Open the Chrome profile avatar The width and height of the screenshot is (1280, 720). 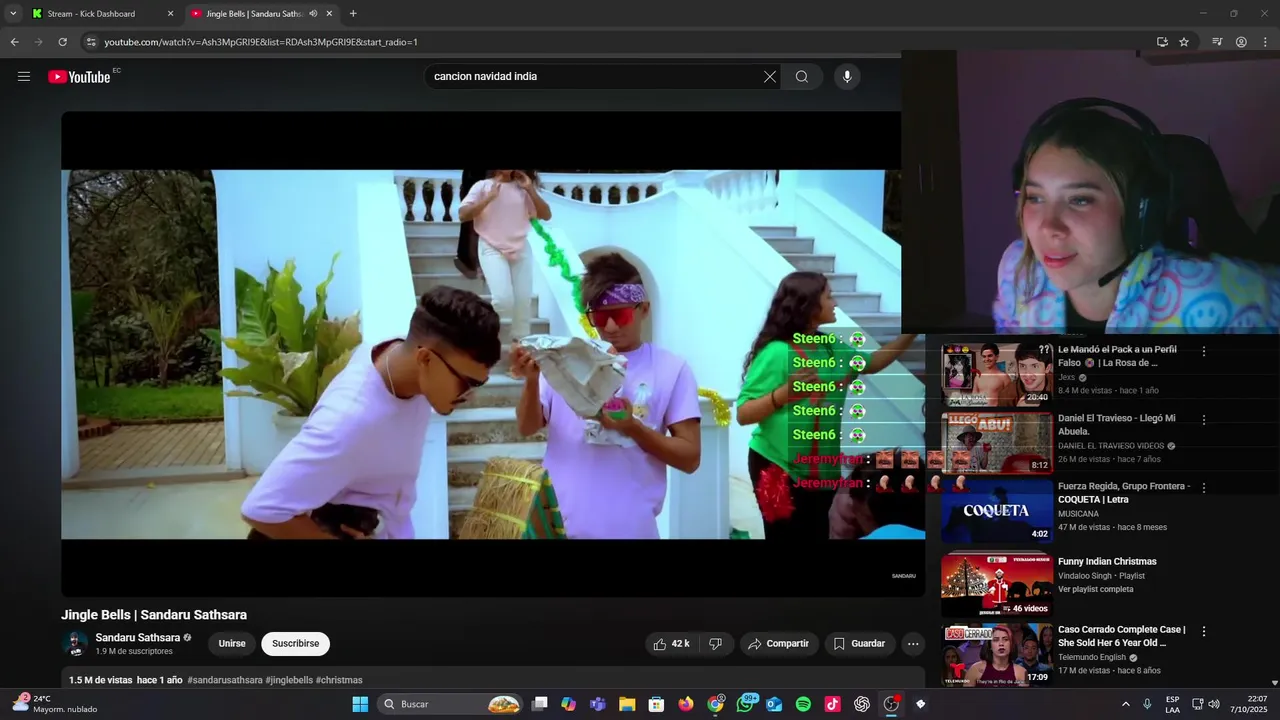point(1241,42)
